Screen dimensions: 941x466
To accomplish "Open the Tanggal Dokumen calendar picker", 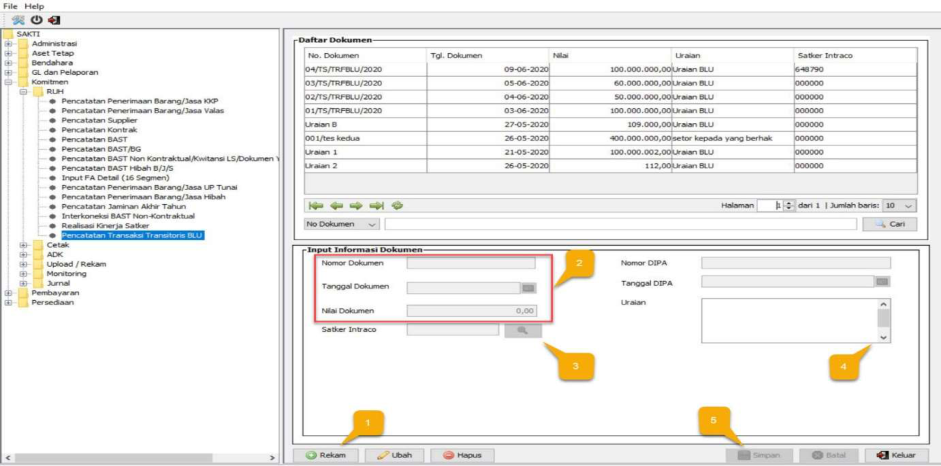I will 528,287.
